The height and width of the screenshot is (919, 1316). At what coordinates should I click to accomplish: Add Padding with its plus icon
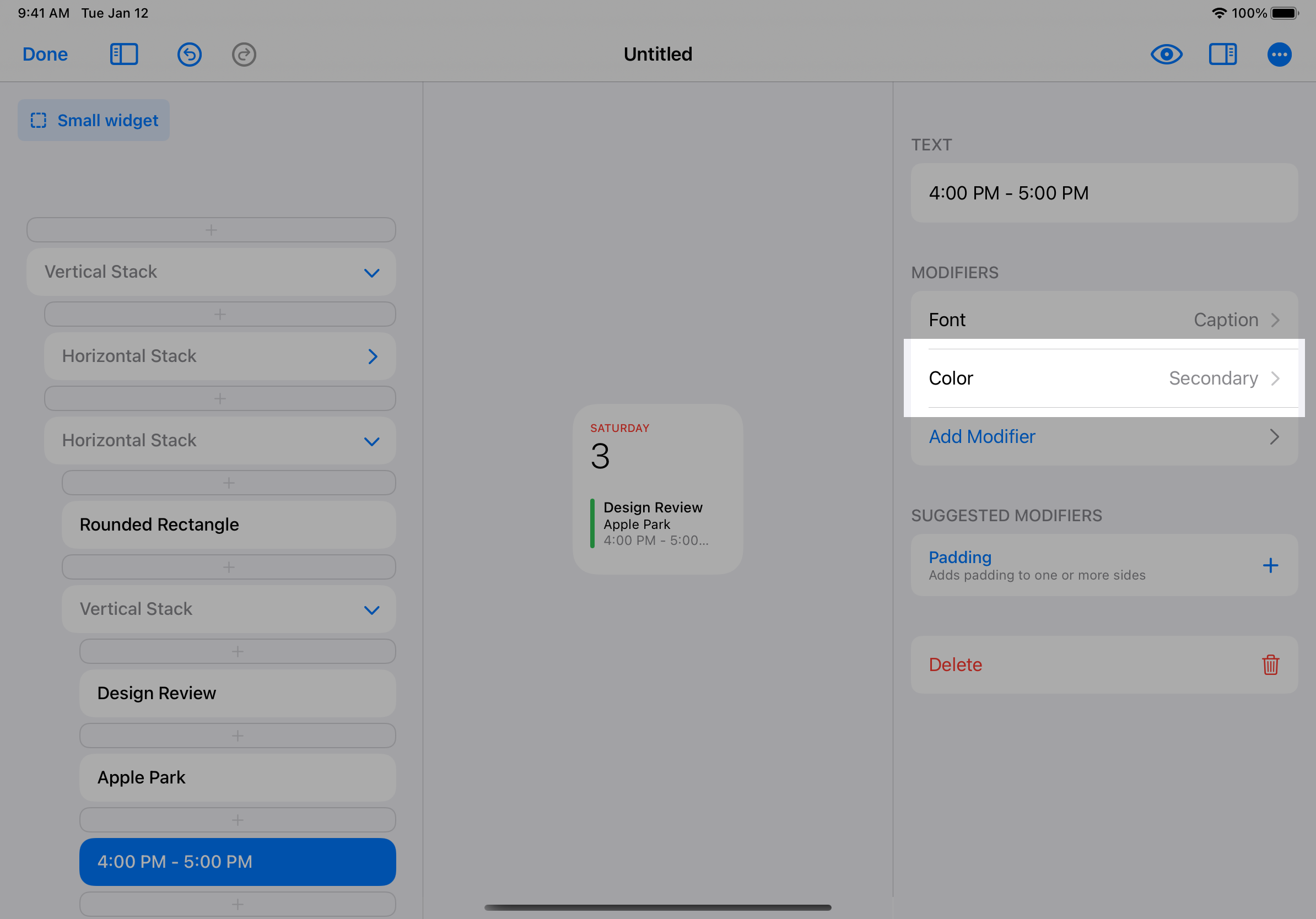coord(1270,565)
